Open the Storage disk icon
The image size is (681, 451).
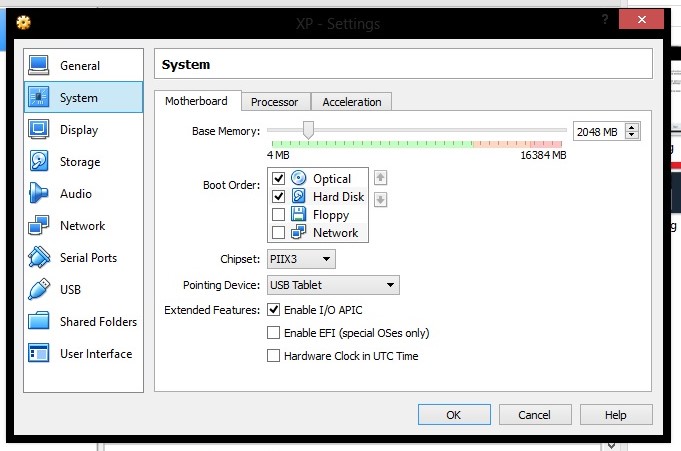pos(39,161)
